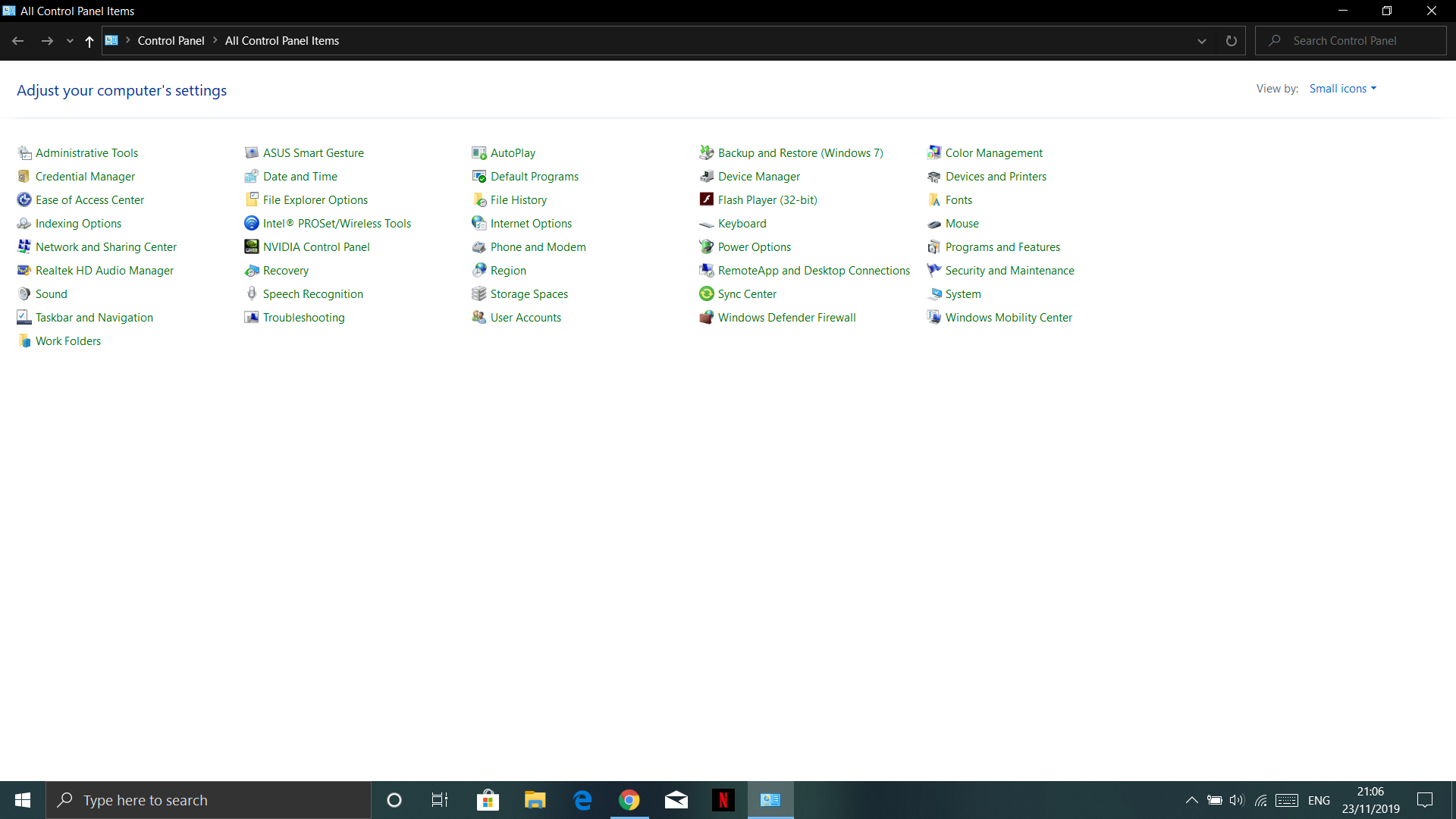
Task: Open the Color Management icon
Action: click(x=934, y=153)
